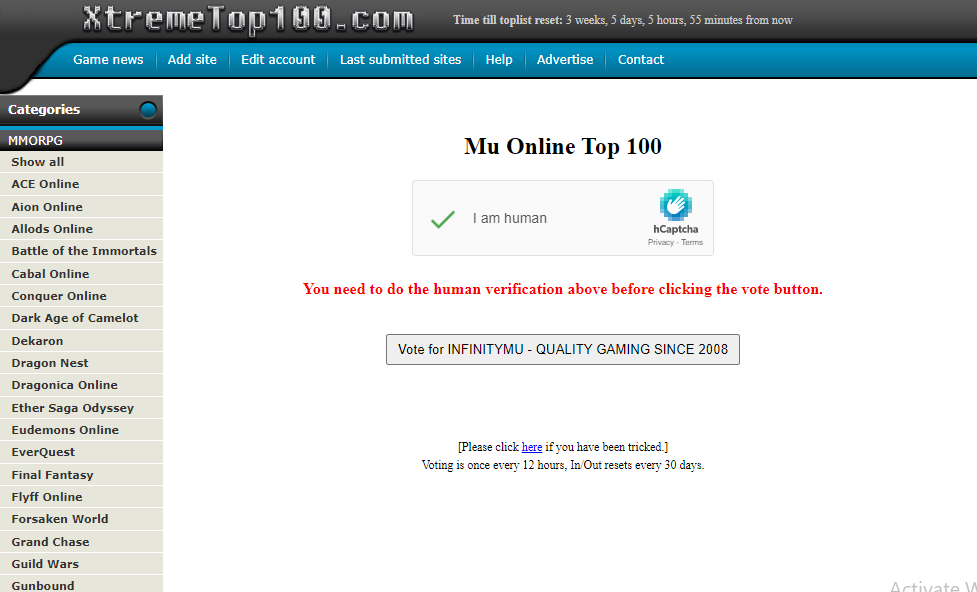Open Flyff Online category
This screenshot has height=592, width=977.
tap(81, 497)
